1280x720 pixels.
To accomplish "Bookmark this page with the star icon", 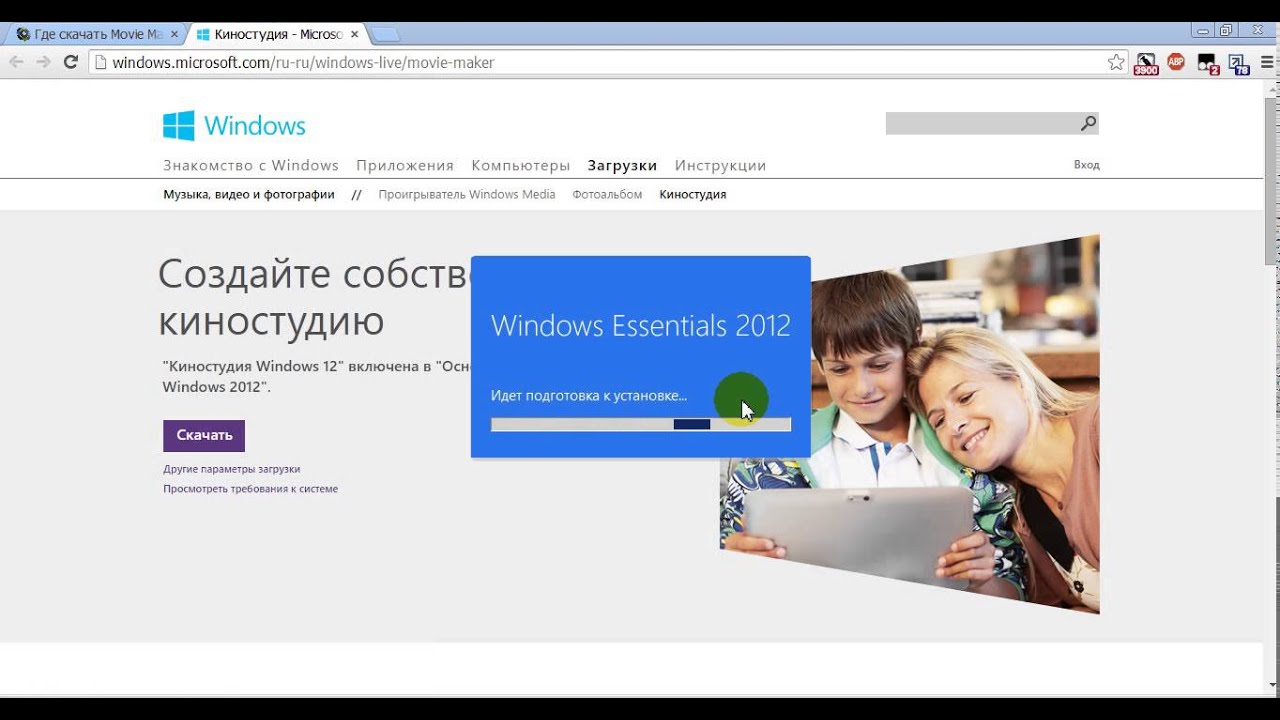I will (1116, 62).
